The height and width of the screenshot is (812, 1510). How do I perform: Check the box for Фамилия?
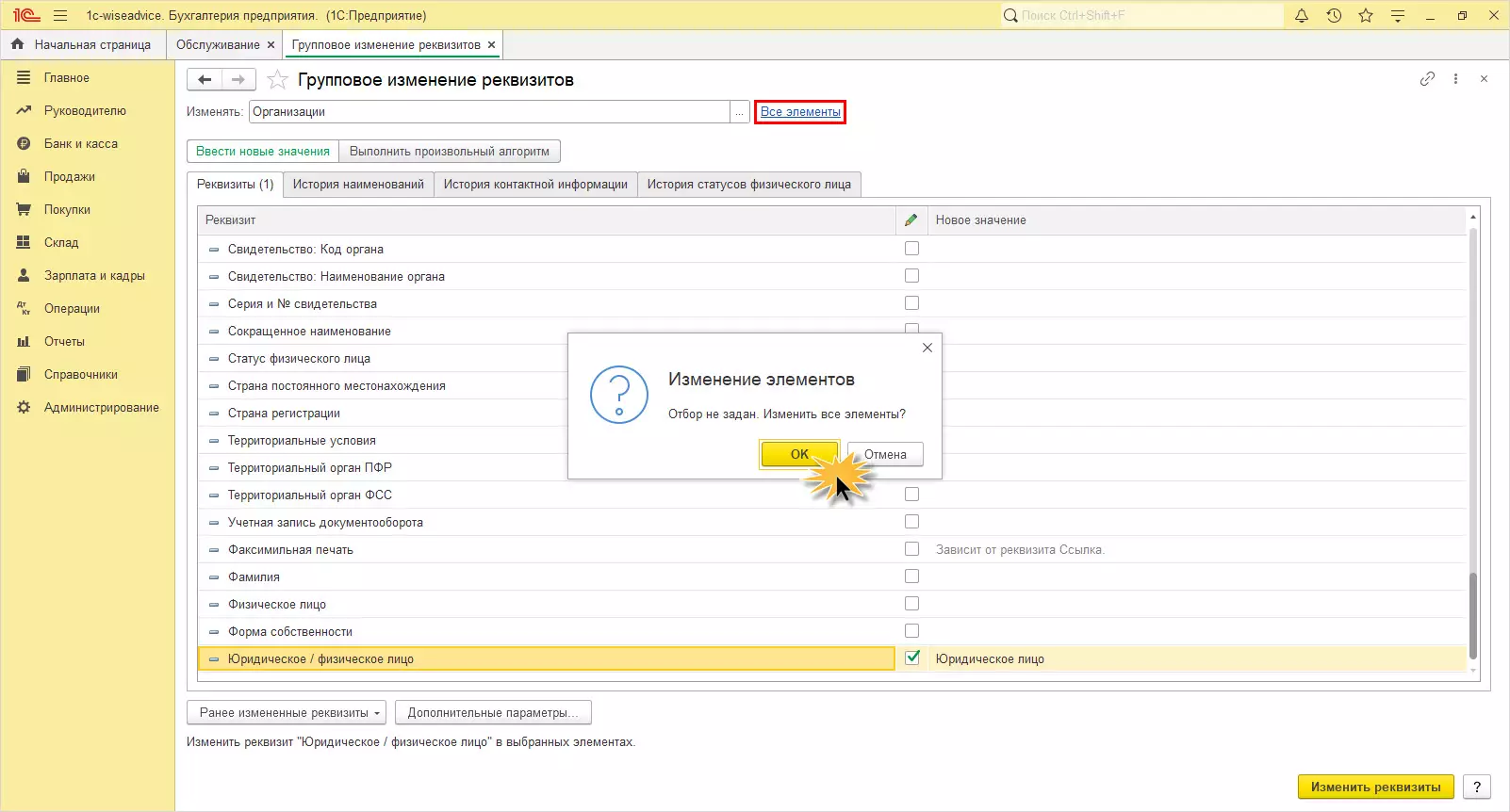tap(911, 577)
